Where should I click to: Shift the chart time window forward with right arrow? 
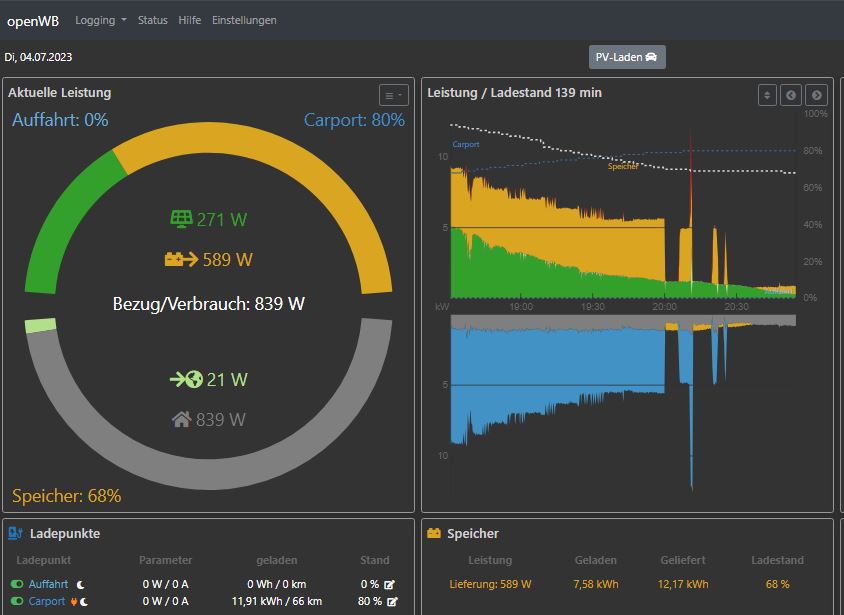817,95
